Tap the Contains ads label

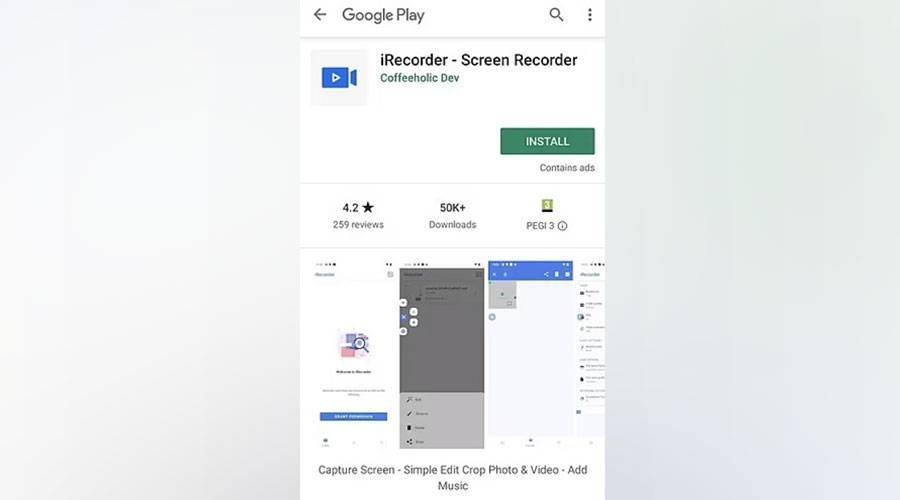(x=567, y=168)
